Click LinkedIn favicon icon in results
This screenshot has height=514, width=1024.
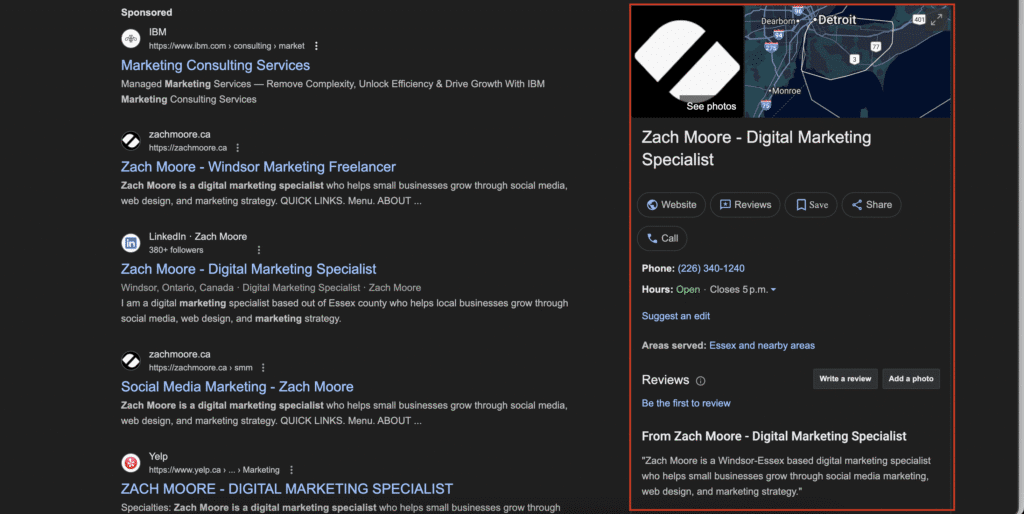pyautogui.click(x=130, y=243)
